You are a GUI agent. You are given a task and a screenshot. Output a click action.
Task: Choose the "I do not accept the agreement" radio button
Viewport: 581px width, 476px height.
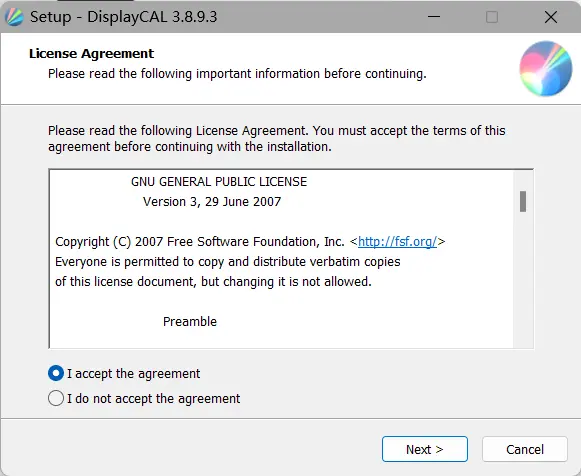pyautogui.click(x=56, y=398)
